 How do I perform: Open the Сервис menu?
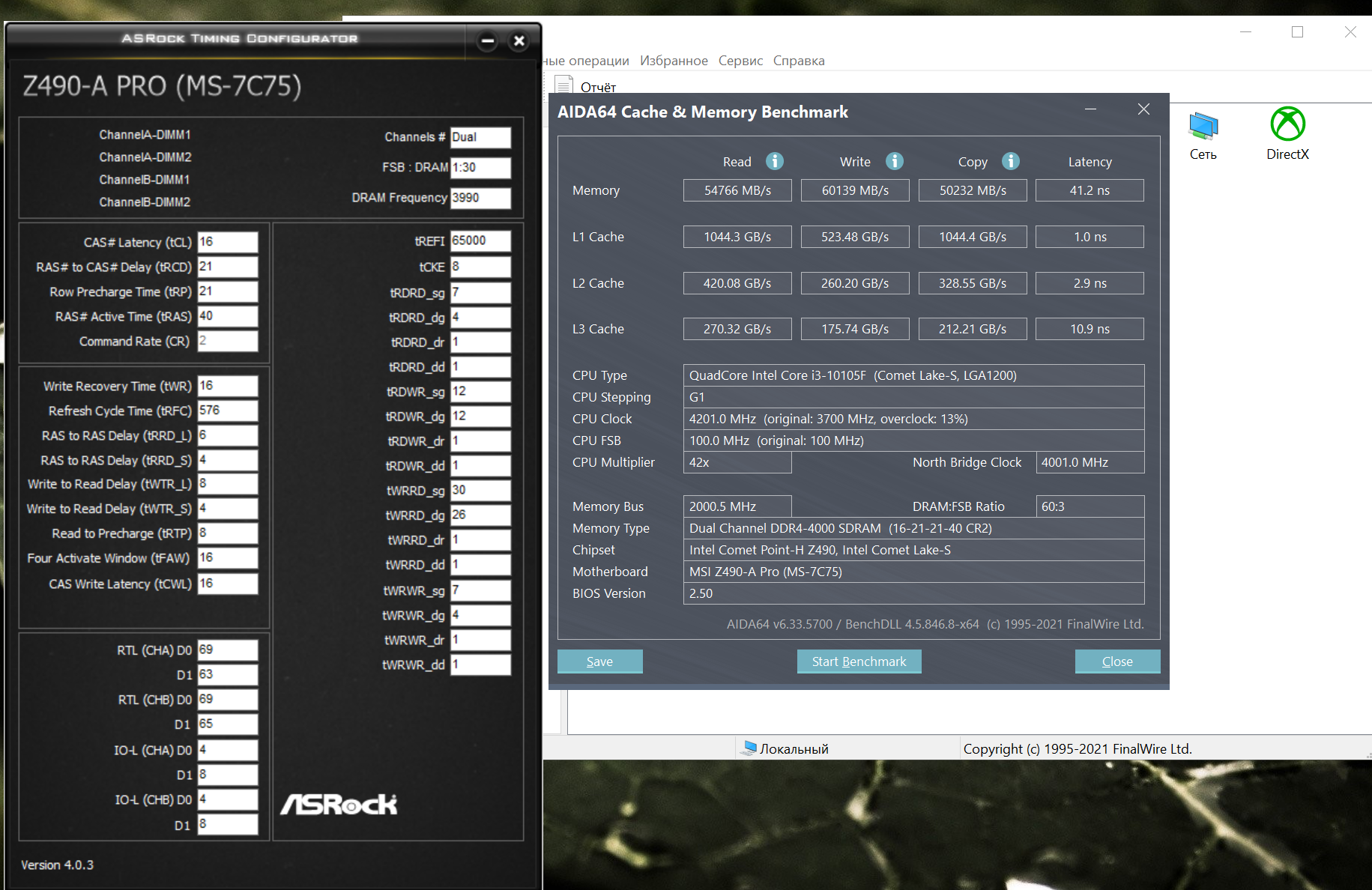pos(740,61)
